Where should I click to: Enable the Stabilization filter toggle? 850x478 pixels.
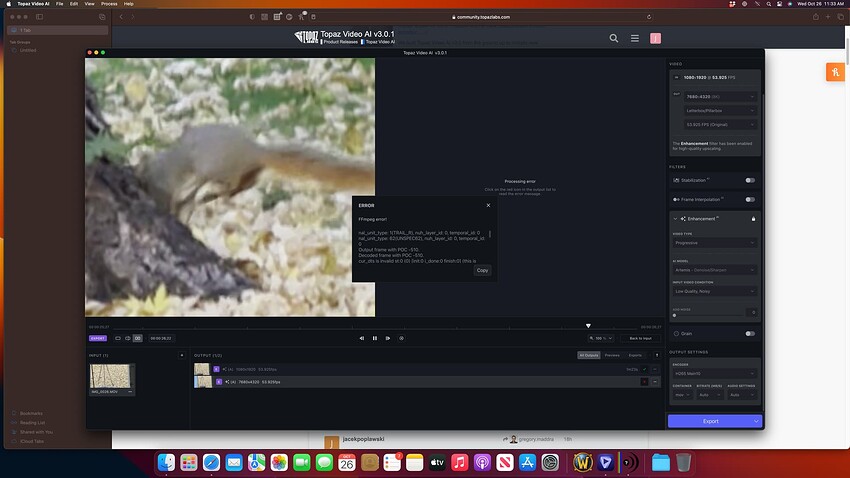click(x=750, y=180)
